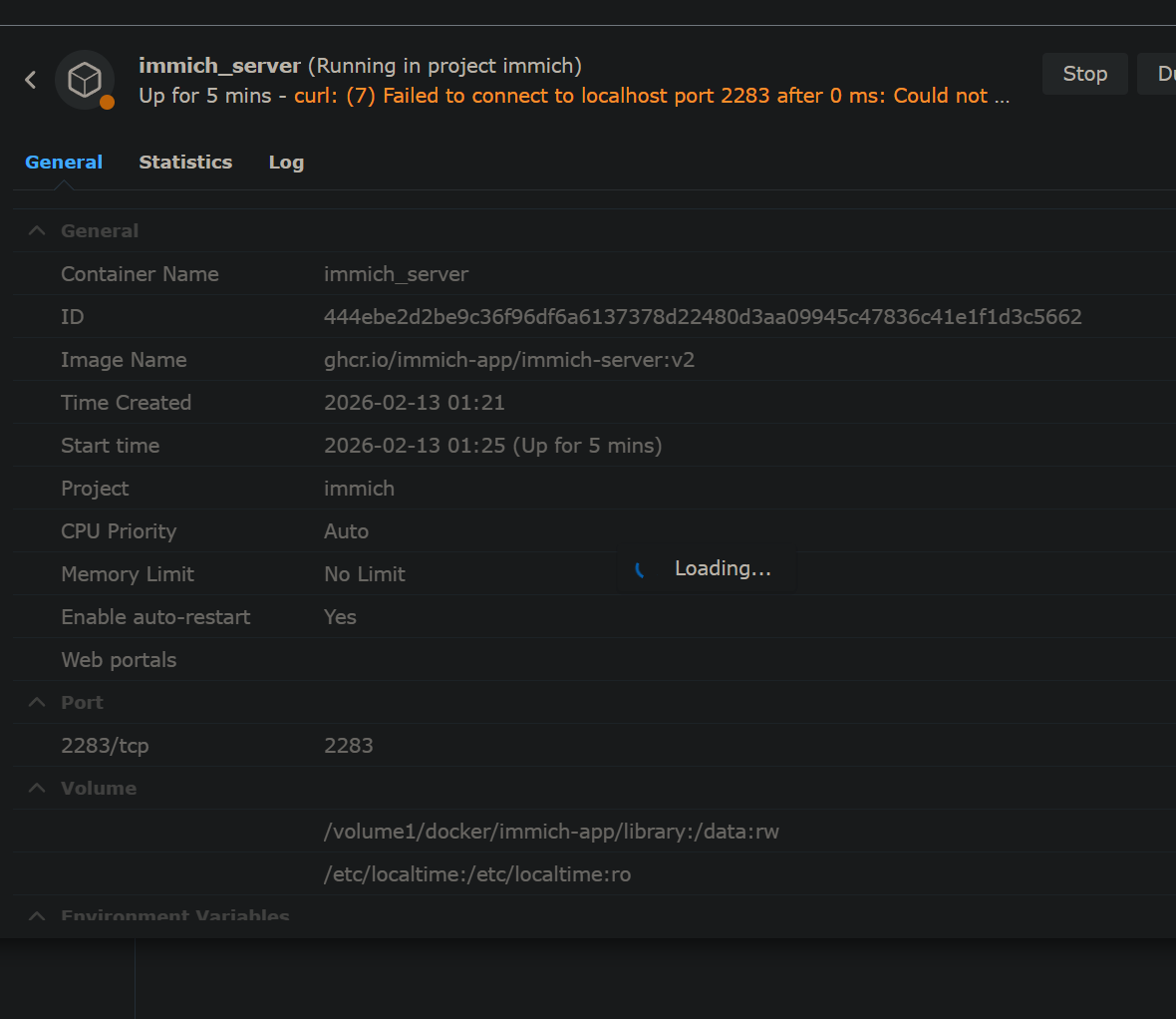Screen dimensions: 1176x1019
Task: Go back using the left arrow icon
Action: pos(31,80)
